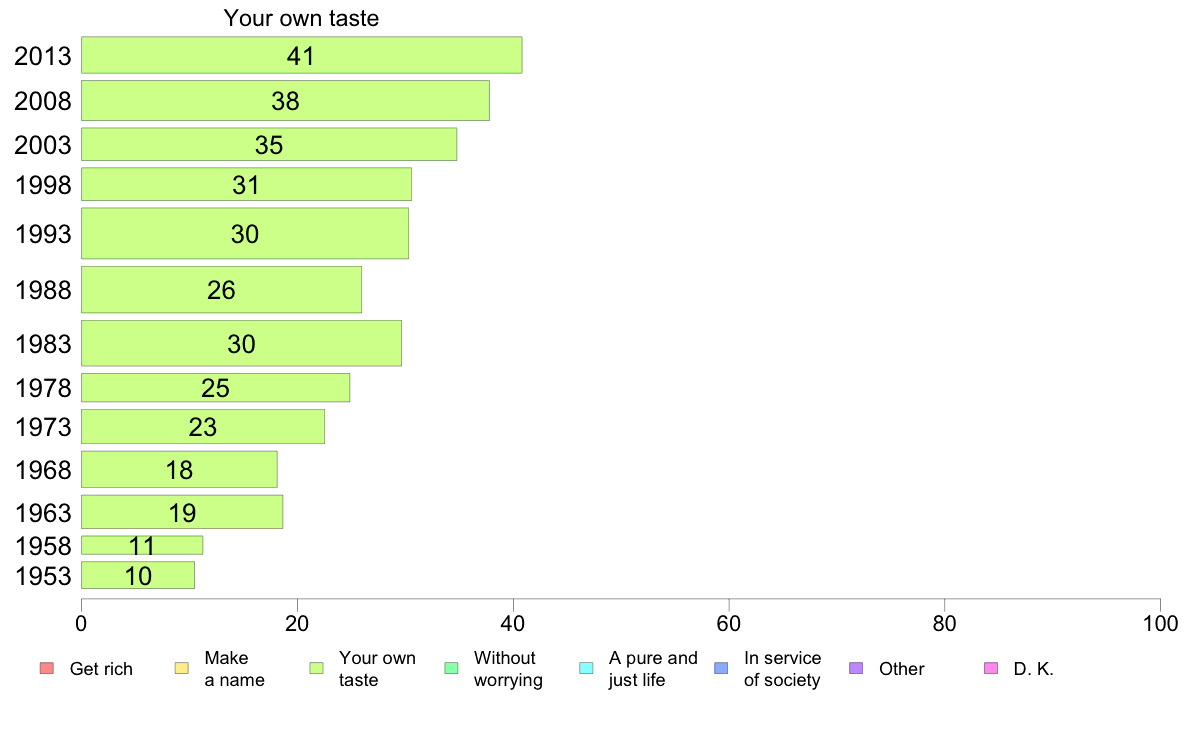Select the 1973 year axis label
This screenshot has width=1188, height=736.
coord(42,427)
